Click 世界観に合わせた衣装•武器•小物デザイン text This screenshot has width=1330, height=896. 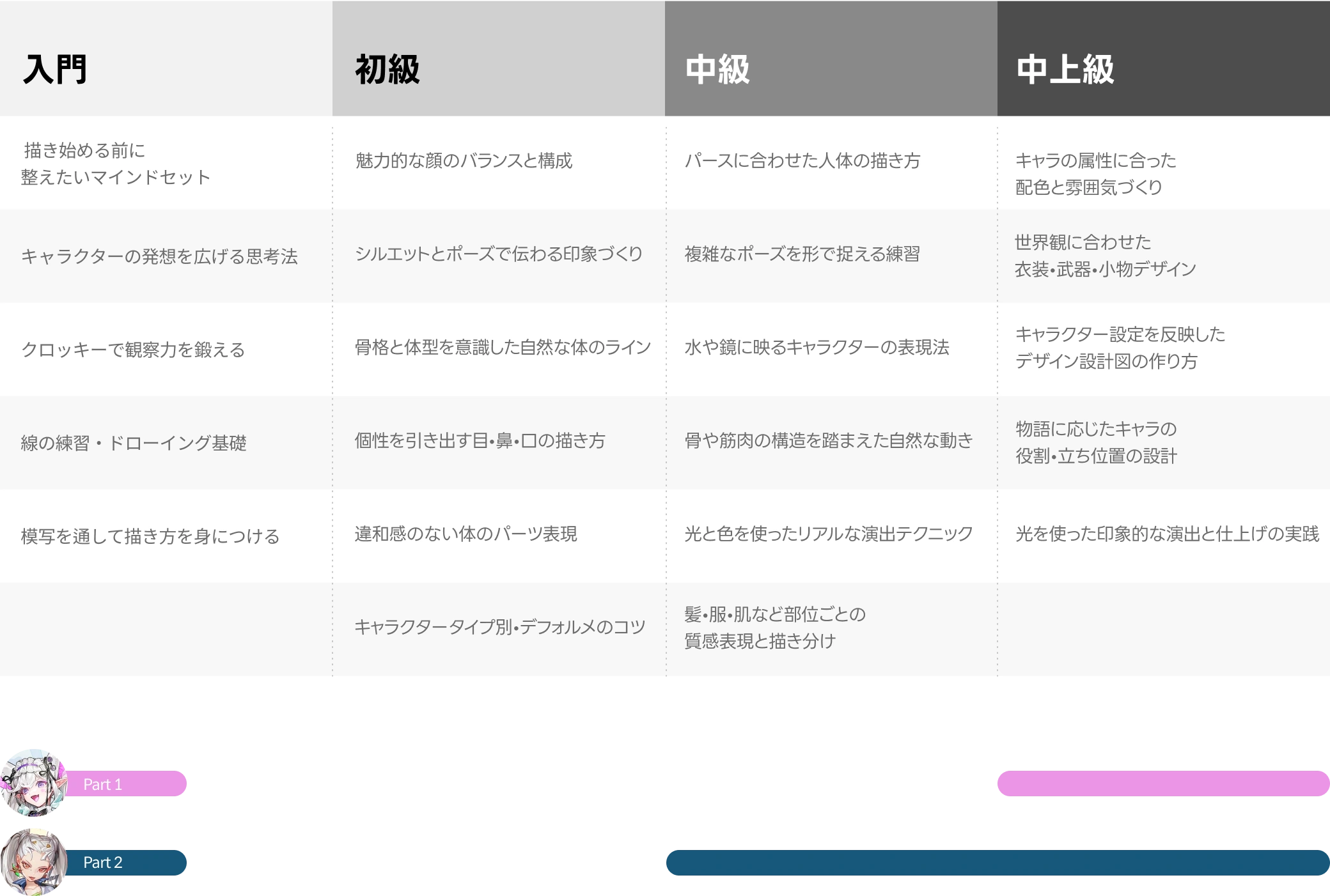tap(1106, 256)
